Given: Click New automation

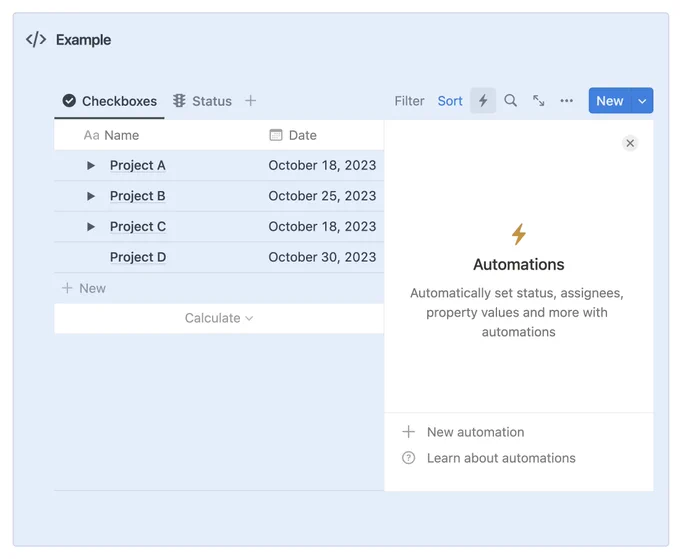Looking at the screenshot, I should [463, 432].
